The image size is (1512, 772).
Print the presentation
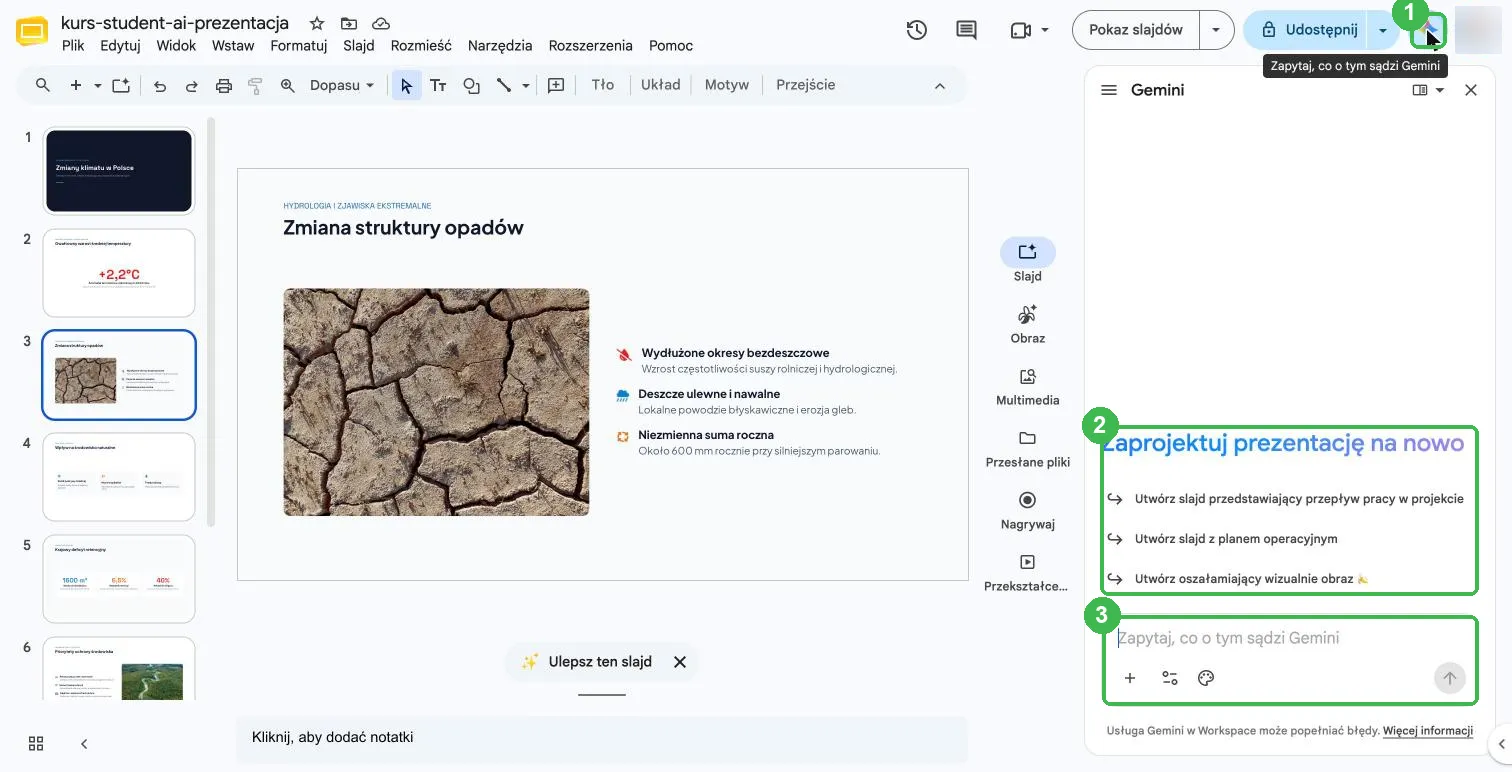pyautogui.click(x=224, y=86)
